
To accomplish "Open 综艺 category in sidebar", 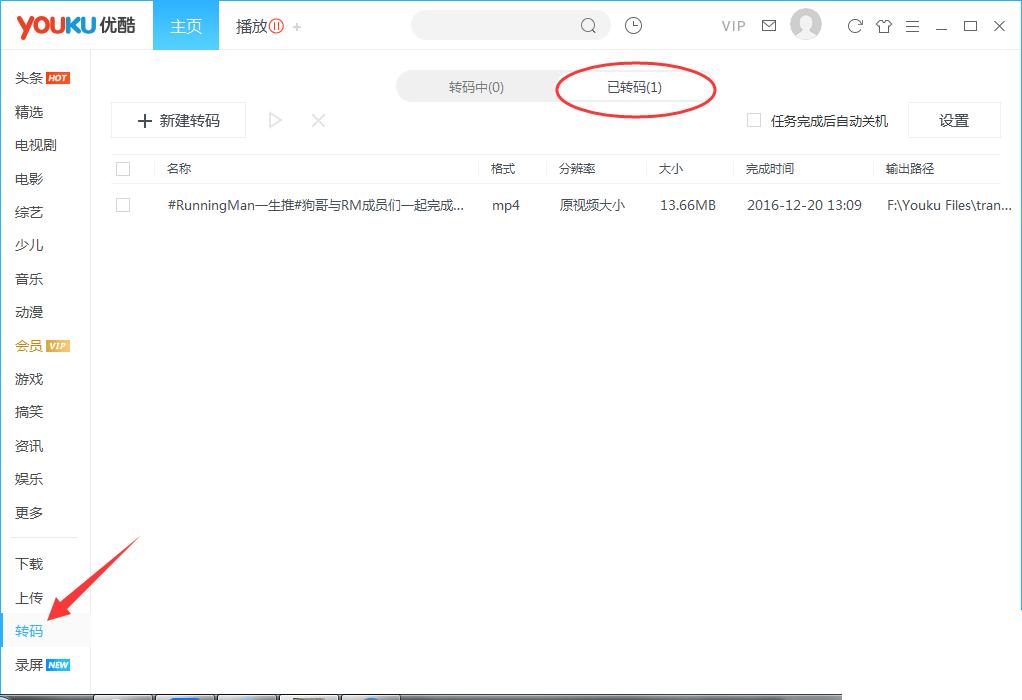I will point(29,212).
